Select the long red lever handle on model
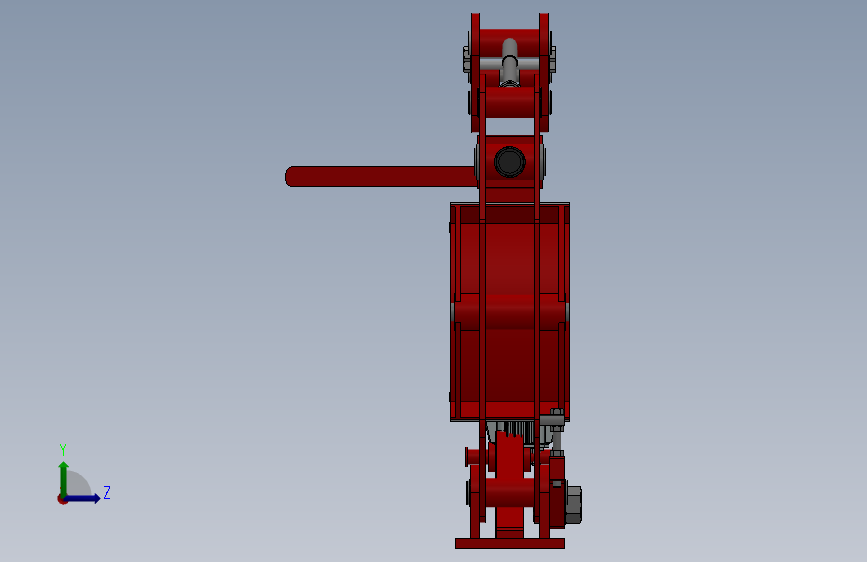The height and width of the screenshot is (562, 867). pyautogui.click(x=381, y=176)
